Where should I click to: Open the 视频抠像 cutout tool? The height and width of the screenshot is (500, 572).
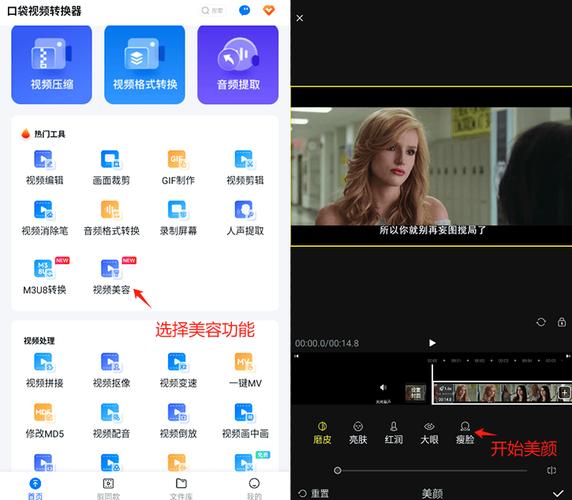click(111, 370)
